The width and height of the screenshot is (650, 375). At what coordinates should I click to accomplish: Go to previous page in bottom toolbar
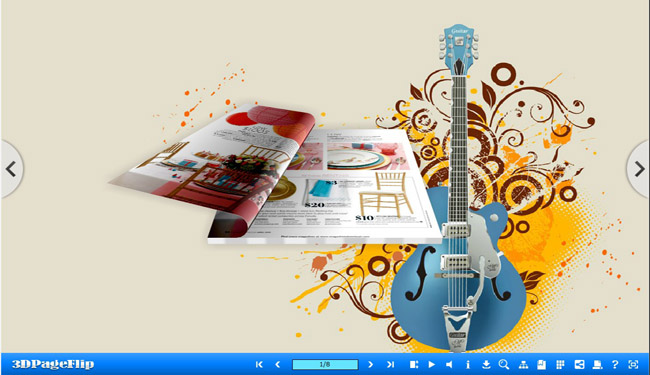(278, 364)
